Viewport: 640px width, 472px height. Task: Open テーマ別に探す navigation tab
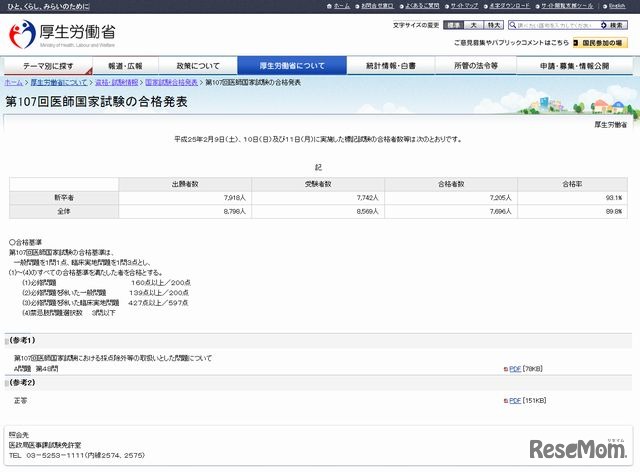click(x=48, y=66)
